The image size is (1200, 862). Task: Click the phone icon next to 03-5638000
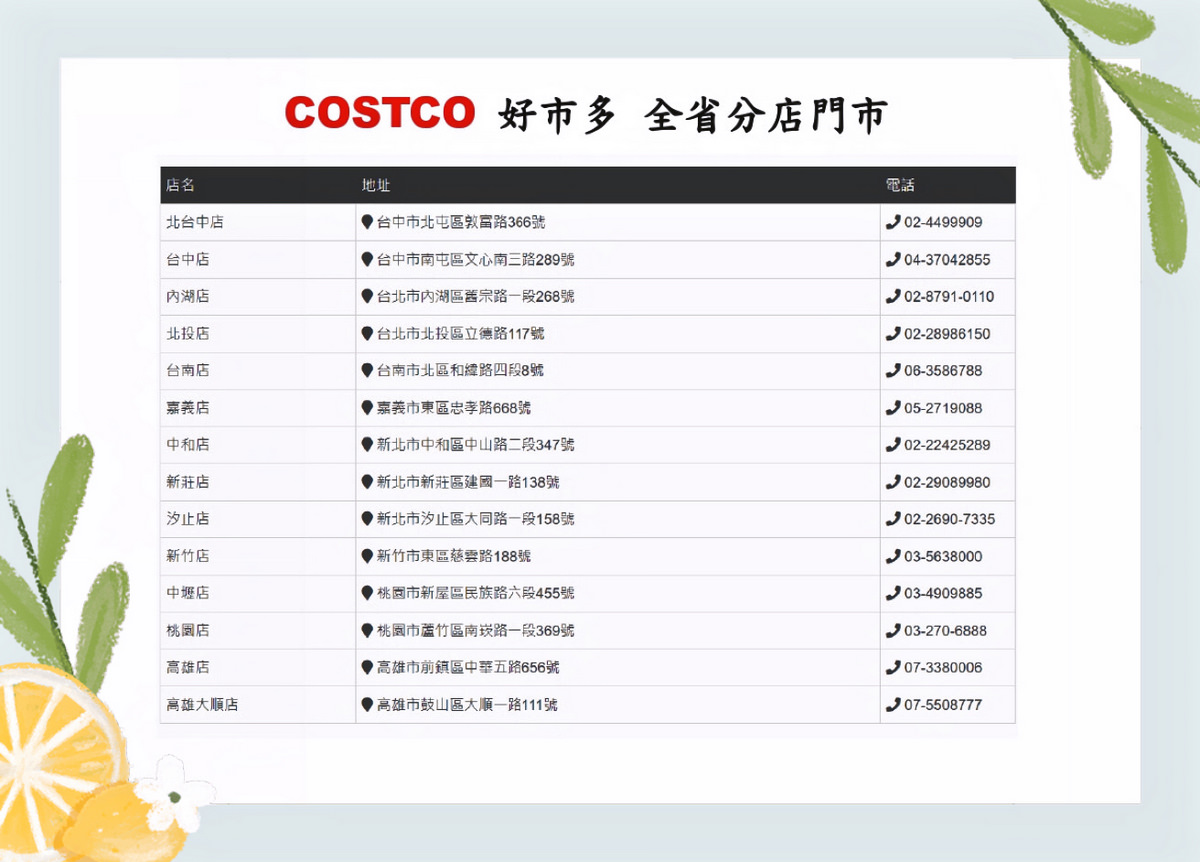click(893, 556)
